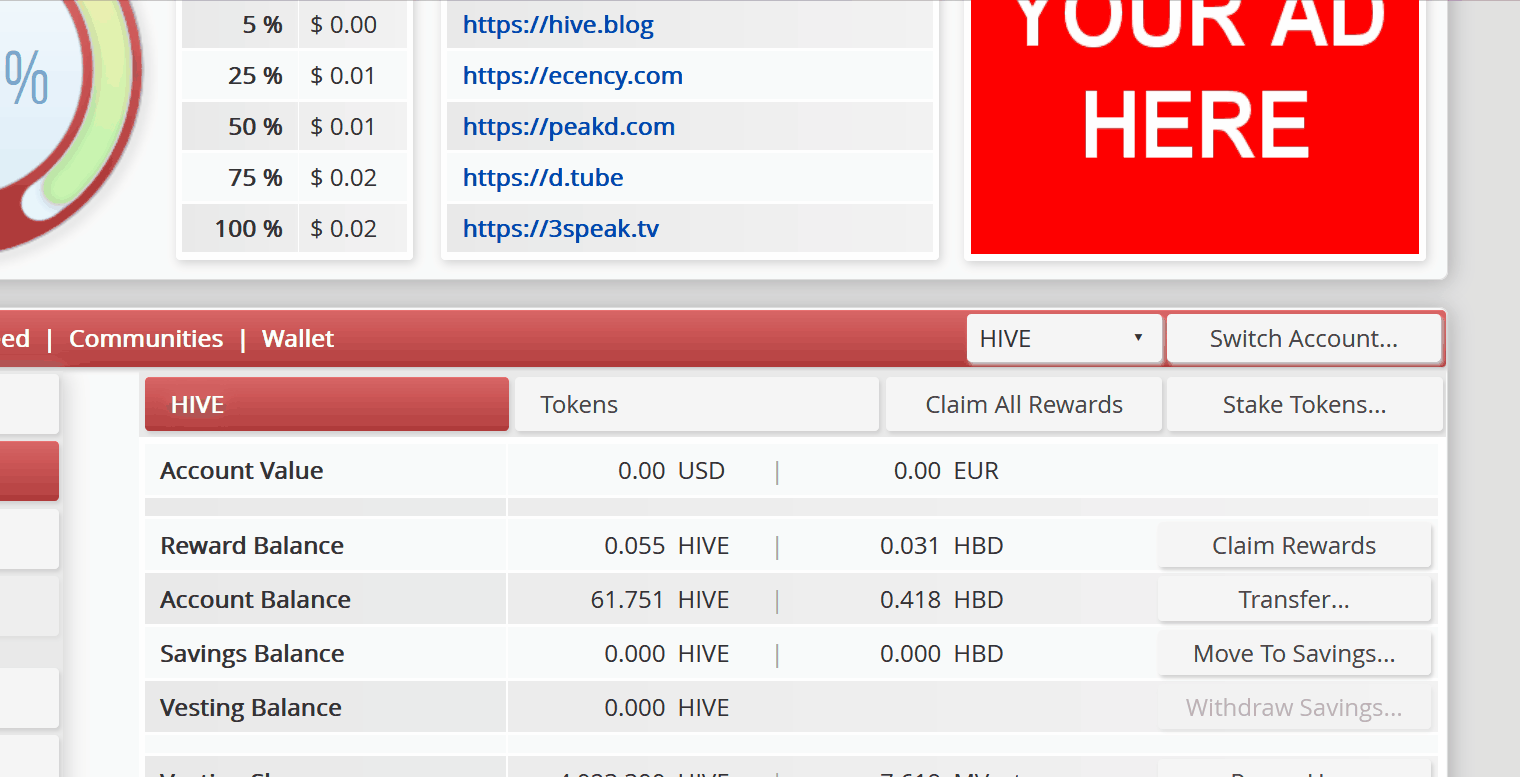The image size is (1520, 777).
Task: Click the highlighted red sidebar button
Action: (29, 471)
